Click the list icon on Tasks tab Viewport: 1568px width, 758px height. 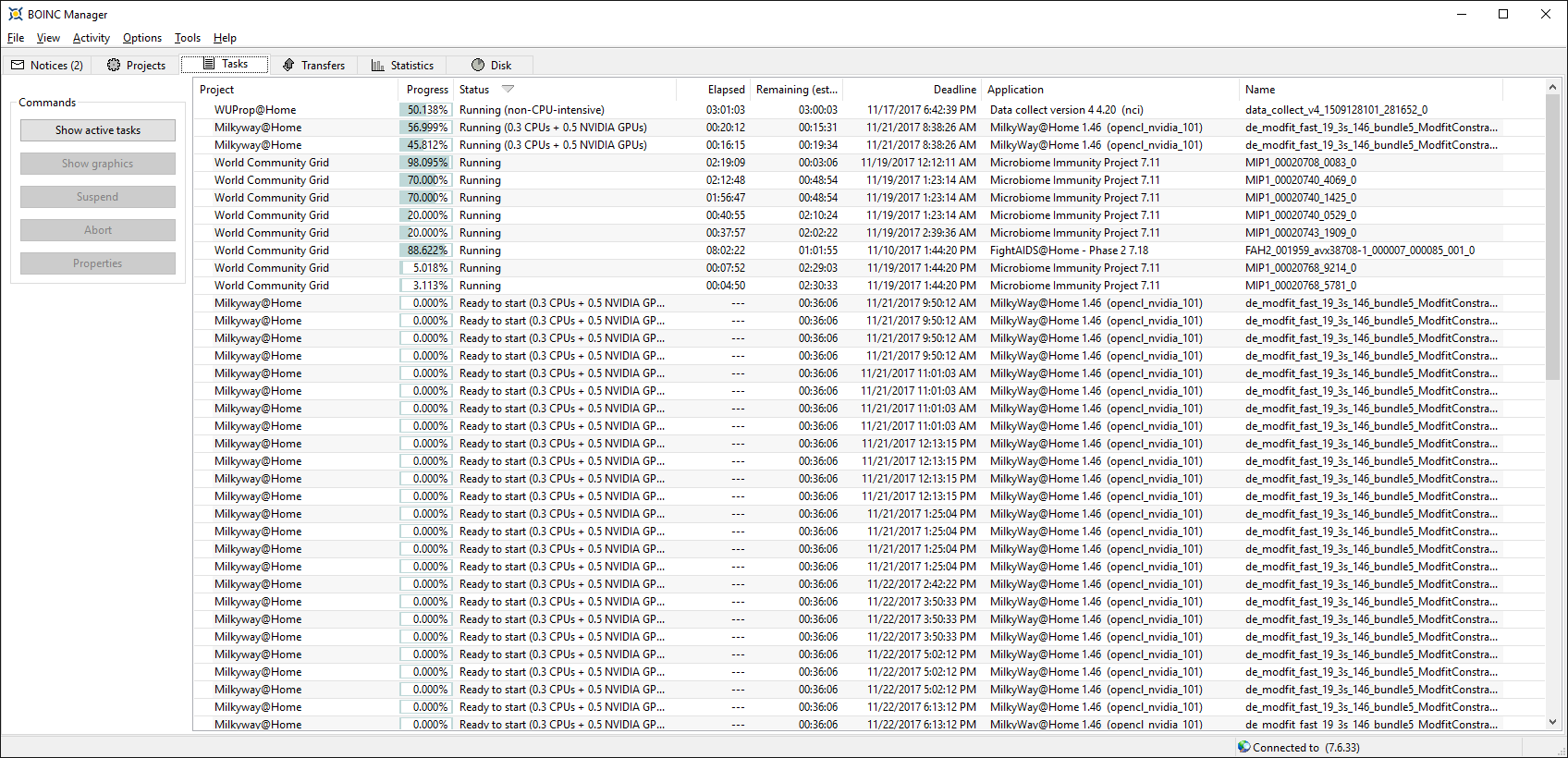click(x=209, y=64)
